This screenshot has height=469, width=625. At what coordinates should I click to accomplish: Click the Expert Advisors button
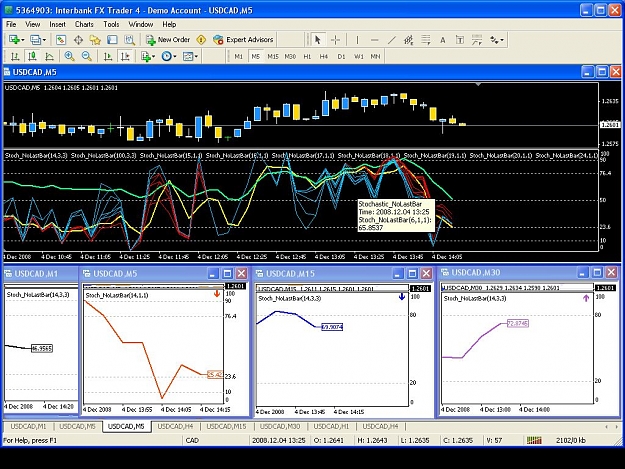(x=243, y=39)
